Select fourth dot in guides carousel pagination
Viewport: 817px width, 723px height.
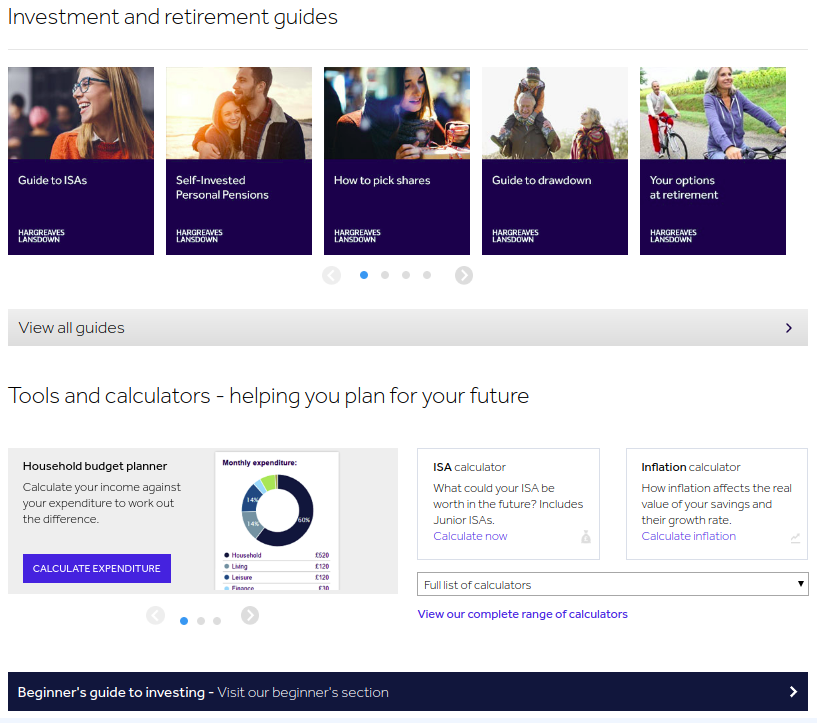click(427, 275)
